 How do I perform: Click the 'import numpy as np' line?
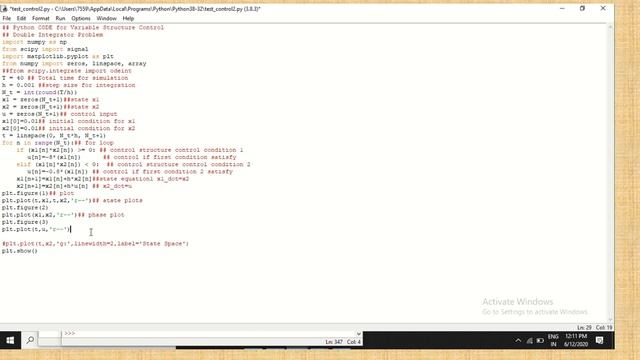point(34,42)
